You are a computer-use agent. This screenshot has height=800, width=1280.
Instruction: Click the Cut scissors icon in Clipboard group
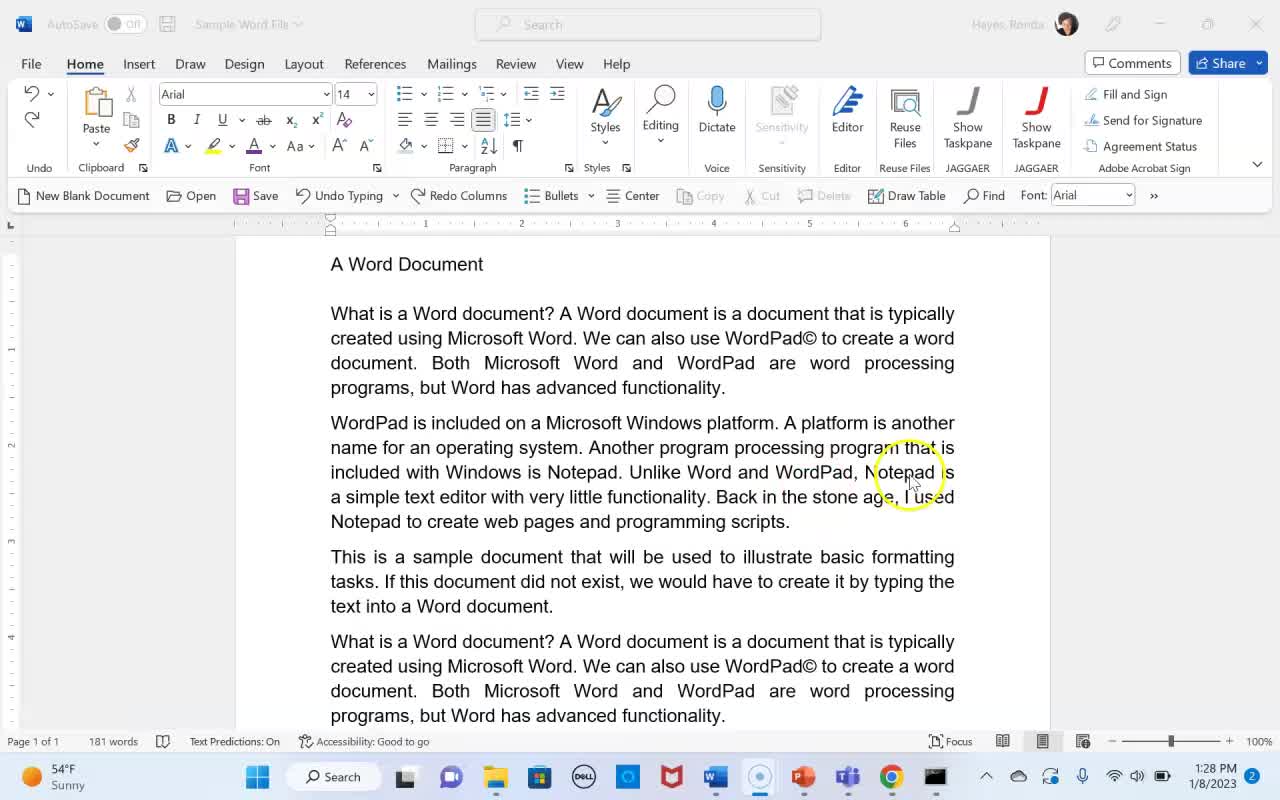(131, 94)
